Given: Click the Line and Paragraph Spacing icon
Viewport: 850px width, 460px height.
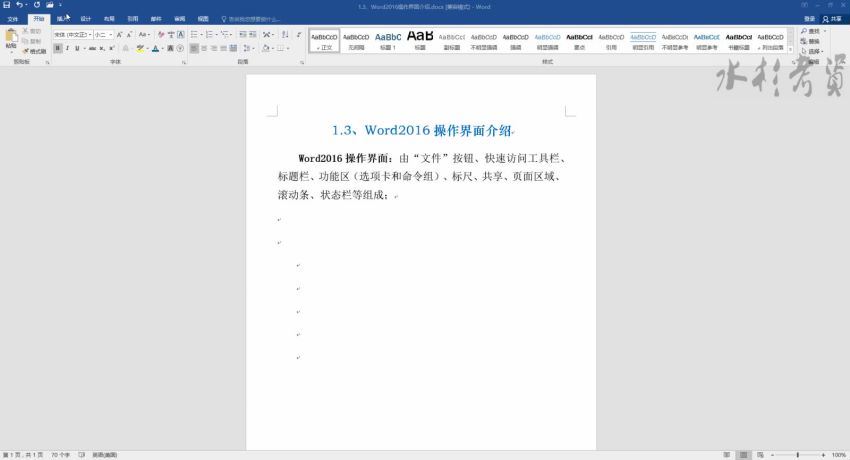Looking at the screenshot, I should click(x=246, y=48).
